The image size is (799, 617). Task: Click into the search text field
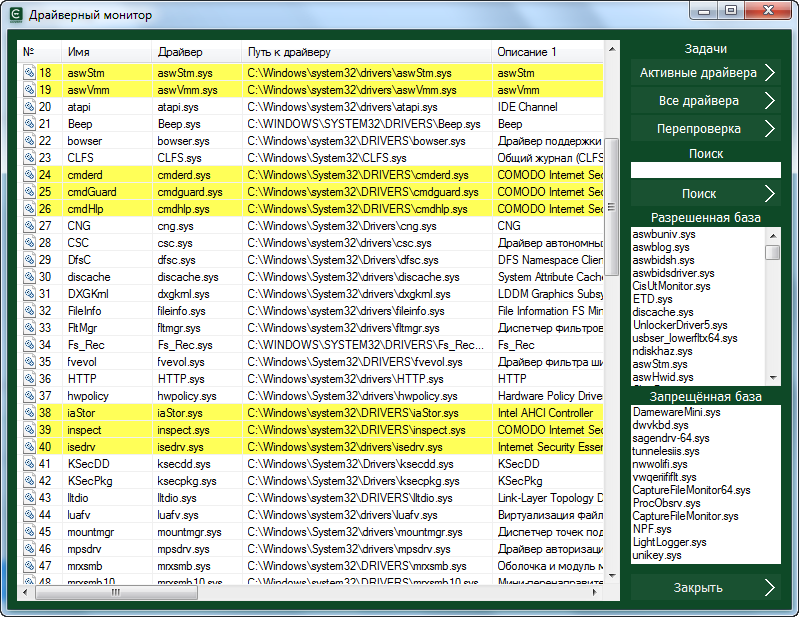705,171
